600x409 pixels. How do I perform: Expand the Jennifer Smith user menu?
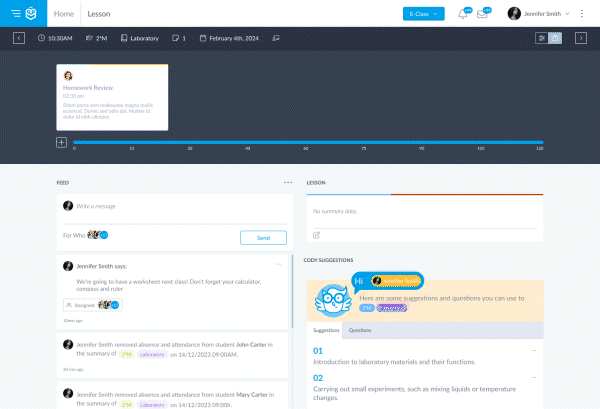pyautogui.click(x=539, y=14)
